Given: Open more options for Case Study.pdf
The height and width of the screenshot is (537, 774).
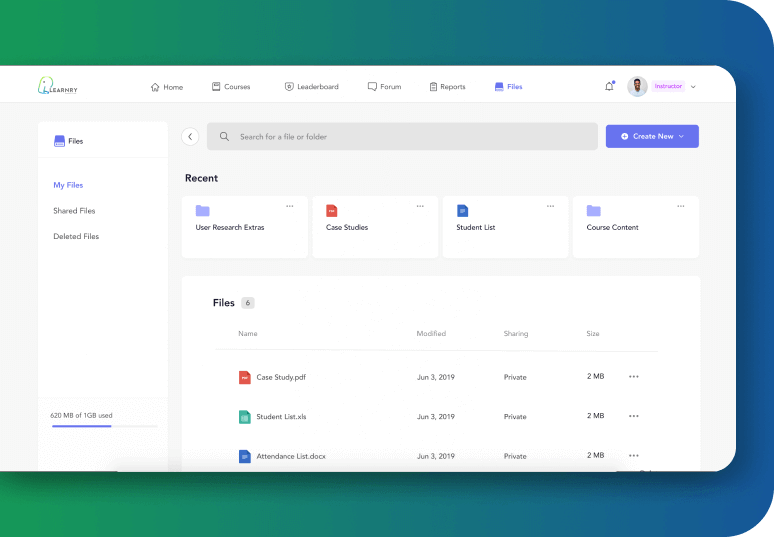Looking at the screenshot, I should coord(634,377).
